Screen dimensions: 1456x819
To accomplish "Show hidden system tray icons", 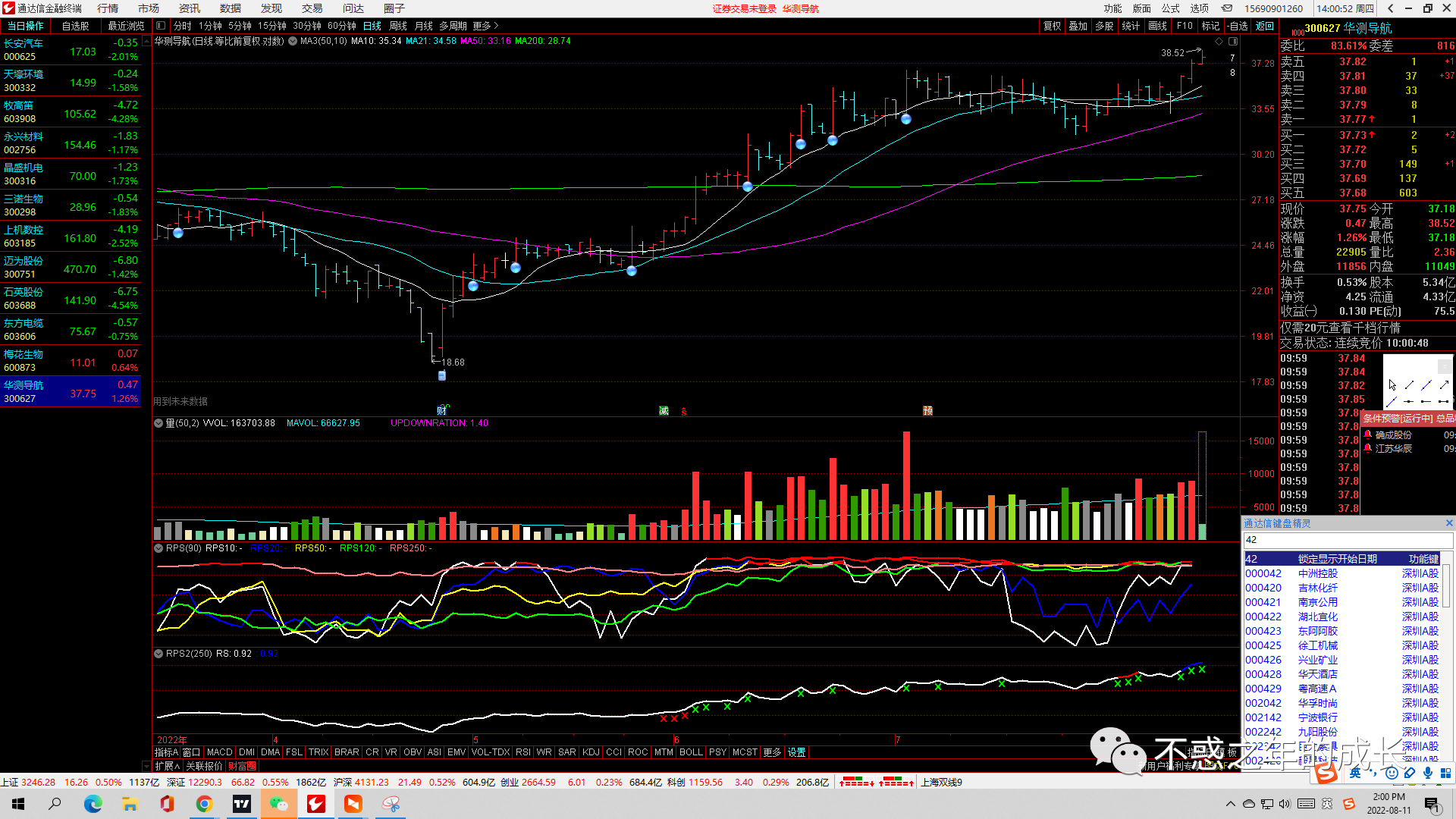I will coord(1230,804).
